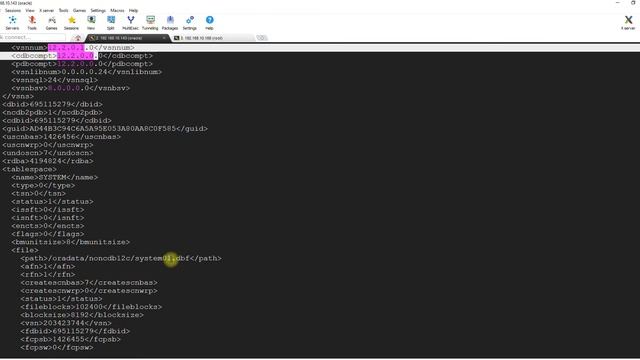The image size is (640, 360).
Task: Click the createscnwrp 0 line
Action: coord(89,291)
